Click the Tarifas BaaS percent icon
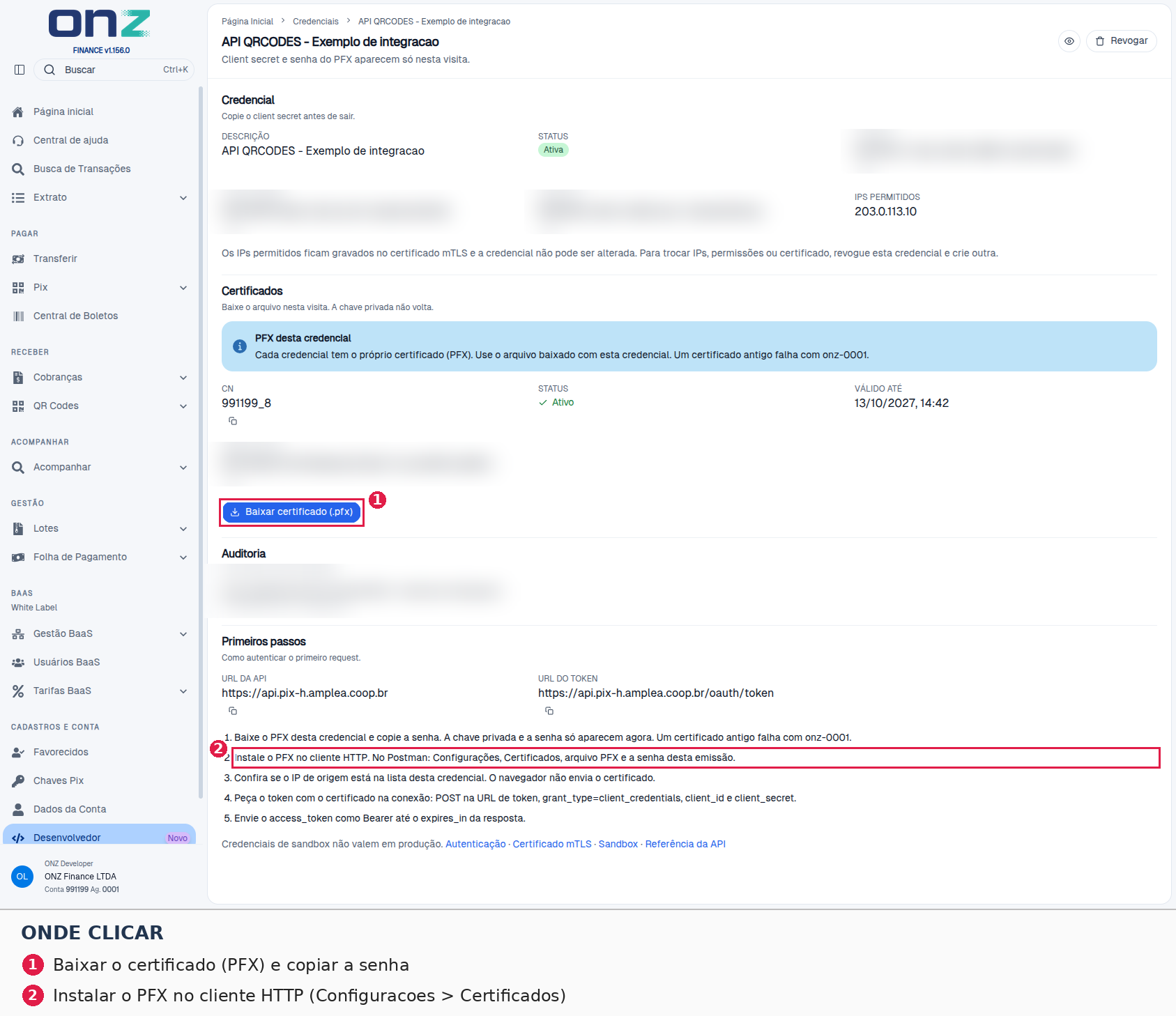This screenshot has height=1016, width=1176. pos(18,691)
